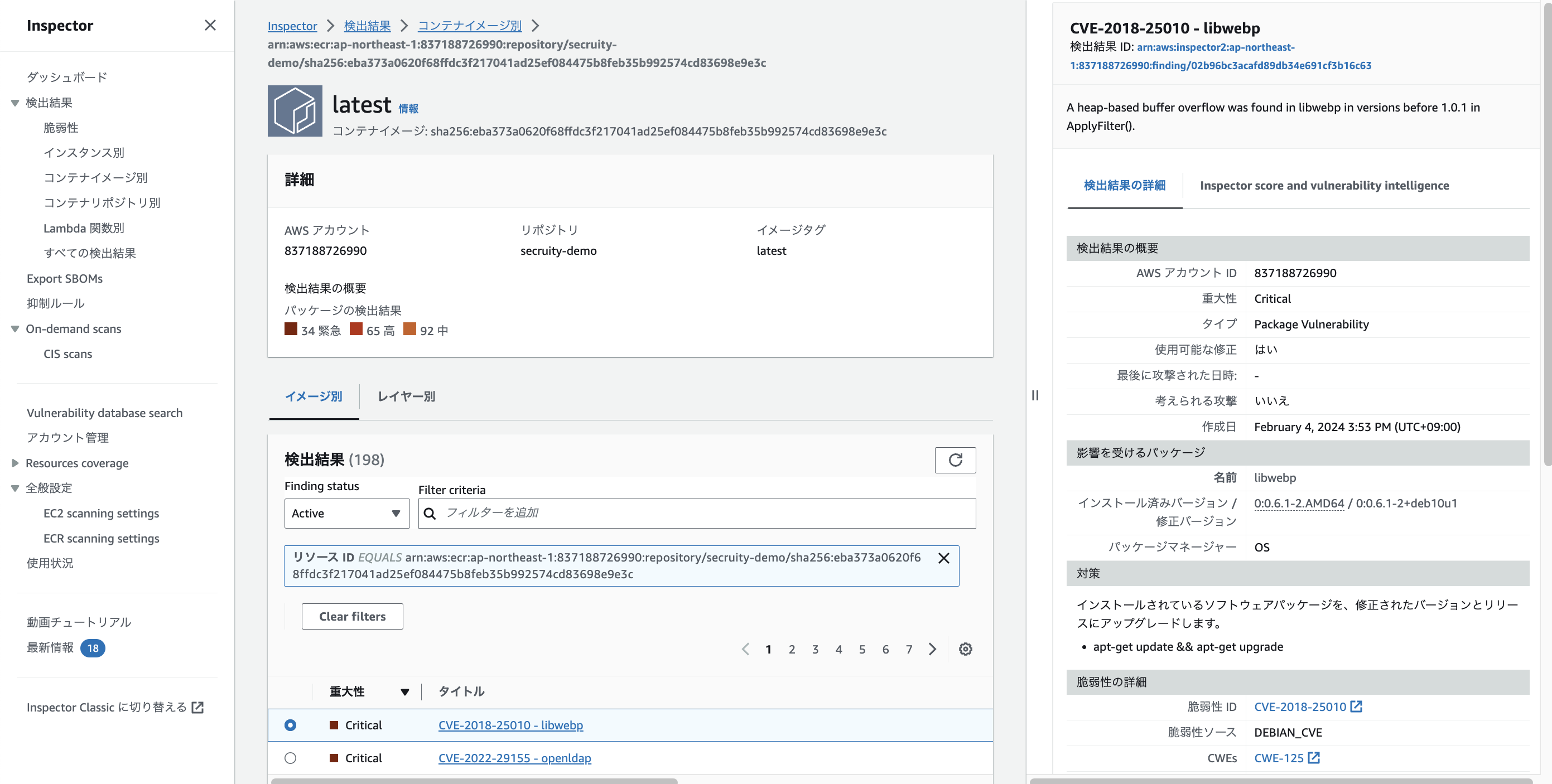Open ECR scanning settings
Viewport: 1552px width, 784px height.
click(x=101, y=538)
